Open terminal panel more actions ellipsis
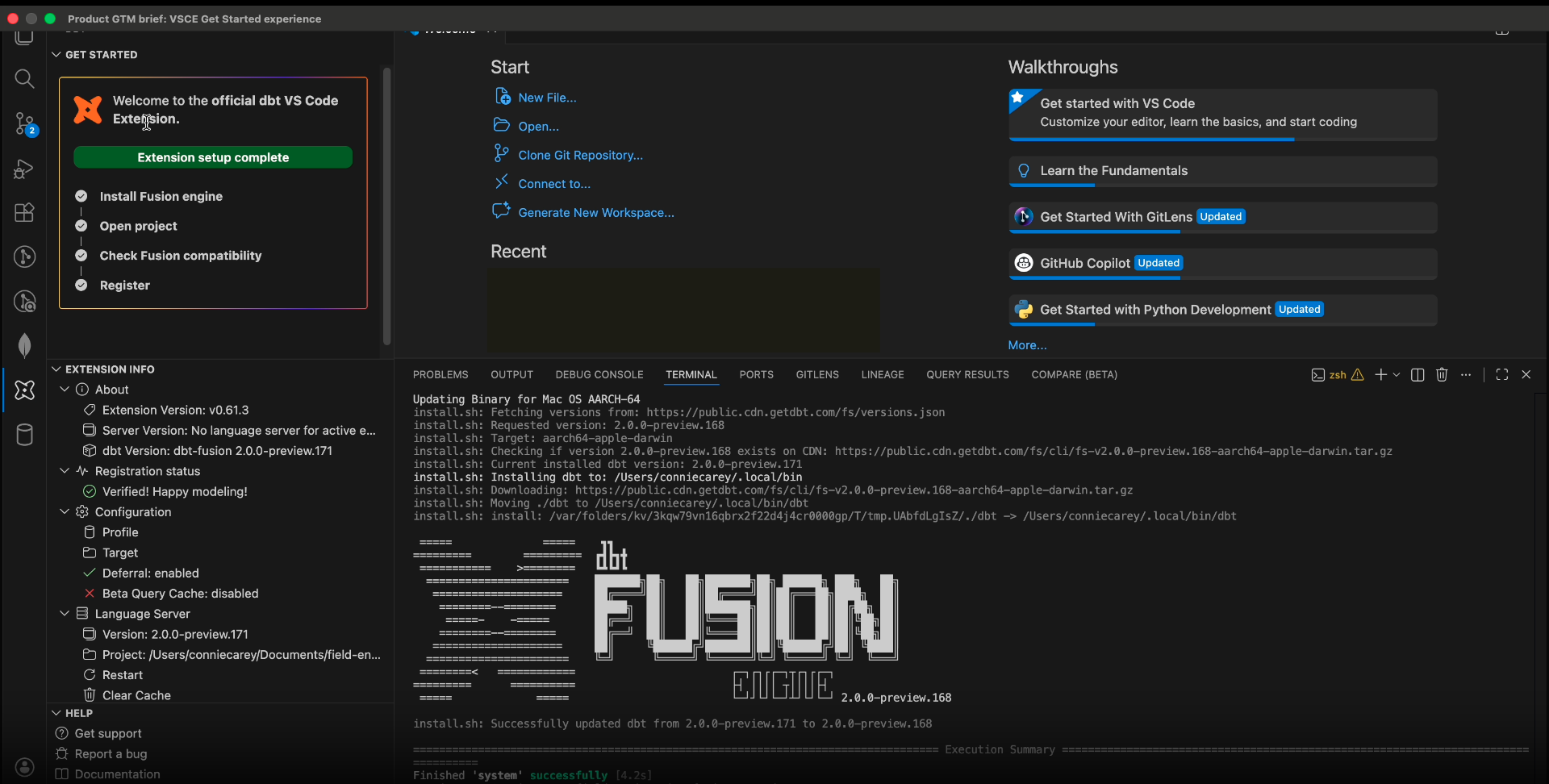The width and height of the screenshot is (1549, 784). coord(1466,374)
